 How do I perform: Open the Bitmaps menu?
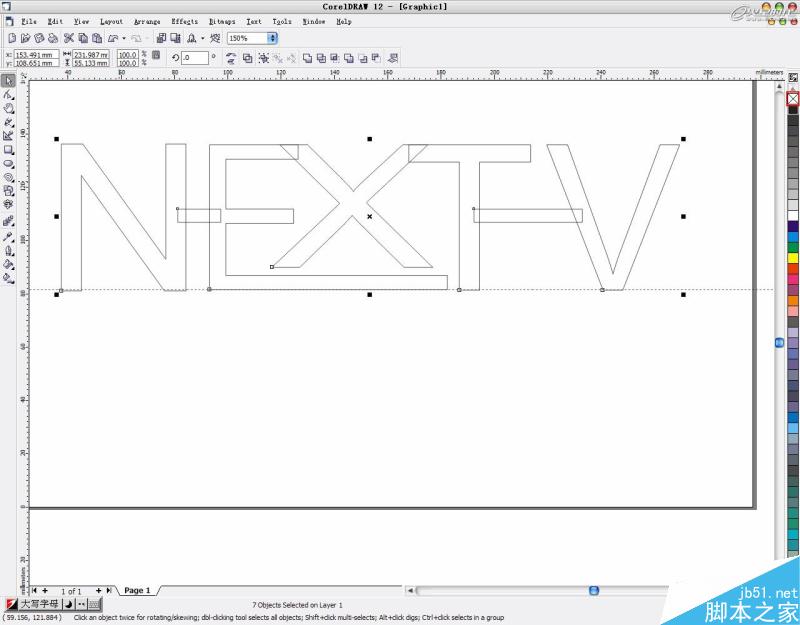point(223,21)
